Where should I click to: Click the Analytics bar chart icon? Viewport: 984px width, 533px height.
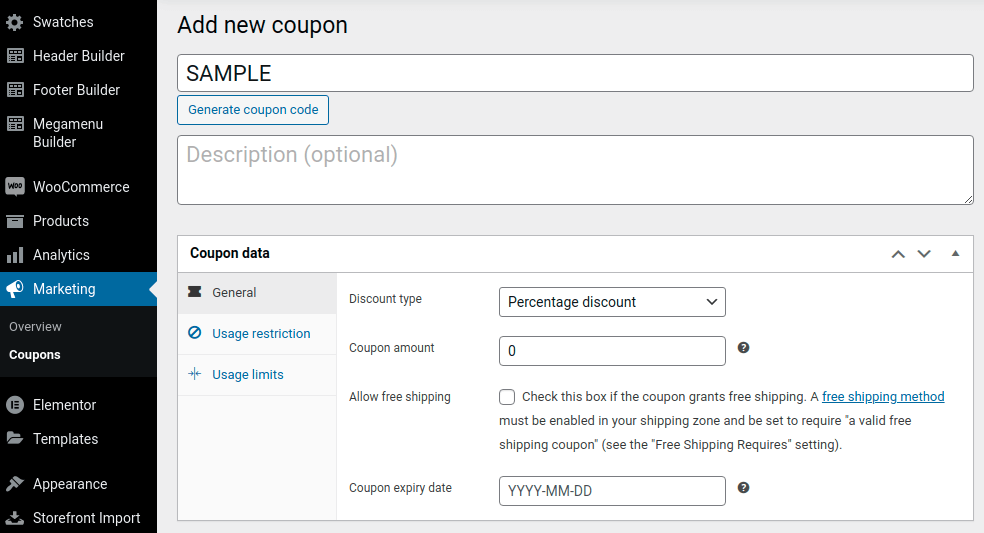coord(15,255)
